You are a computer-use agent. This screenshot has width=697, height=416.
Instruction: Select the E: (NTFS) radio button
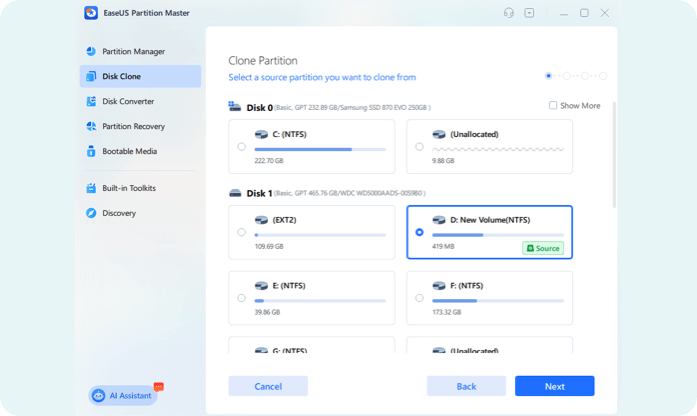coord(241,298)
